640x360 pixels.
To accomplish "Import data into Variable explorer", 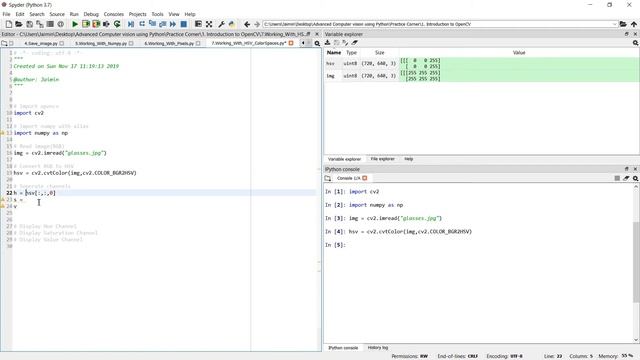I will coord(327,43).
